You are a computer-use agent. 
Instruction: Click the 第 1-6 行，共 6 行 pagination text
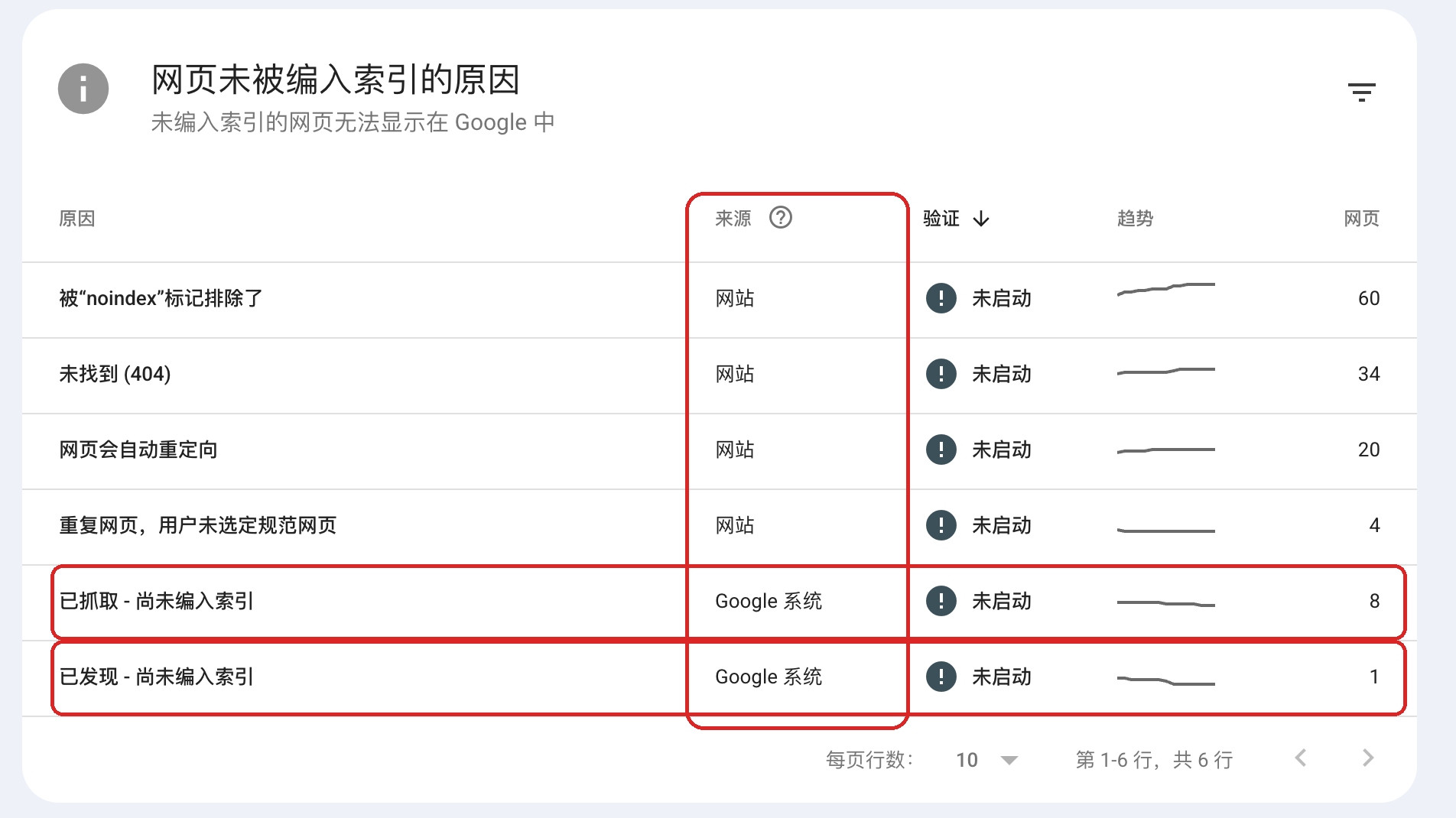click(x=1154, y=760)
